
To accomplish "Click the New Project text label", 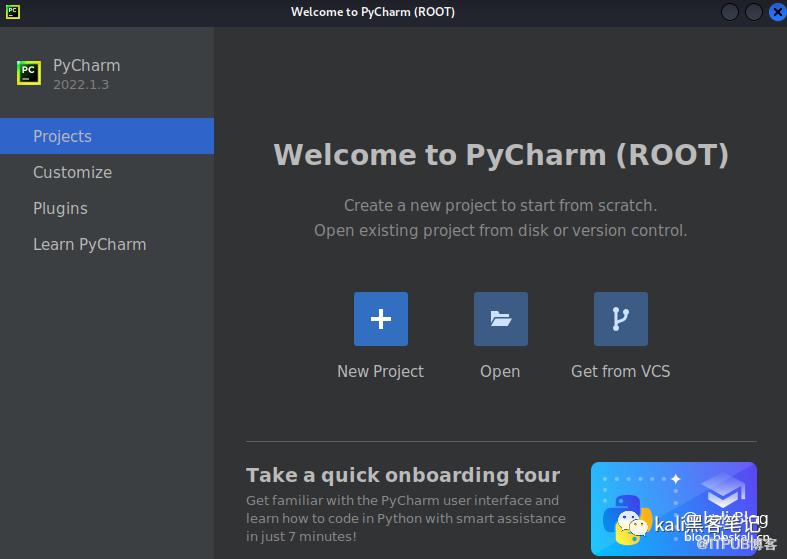I will (380, 371).
